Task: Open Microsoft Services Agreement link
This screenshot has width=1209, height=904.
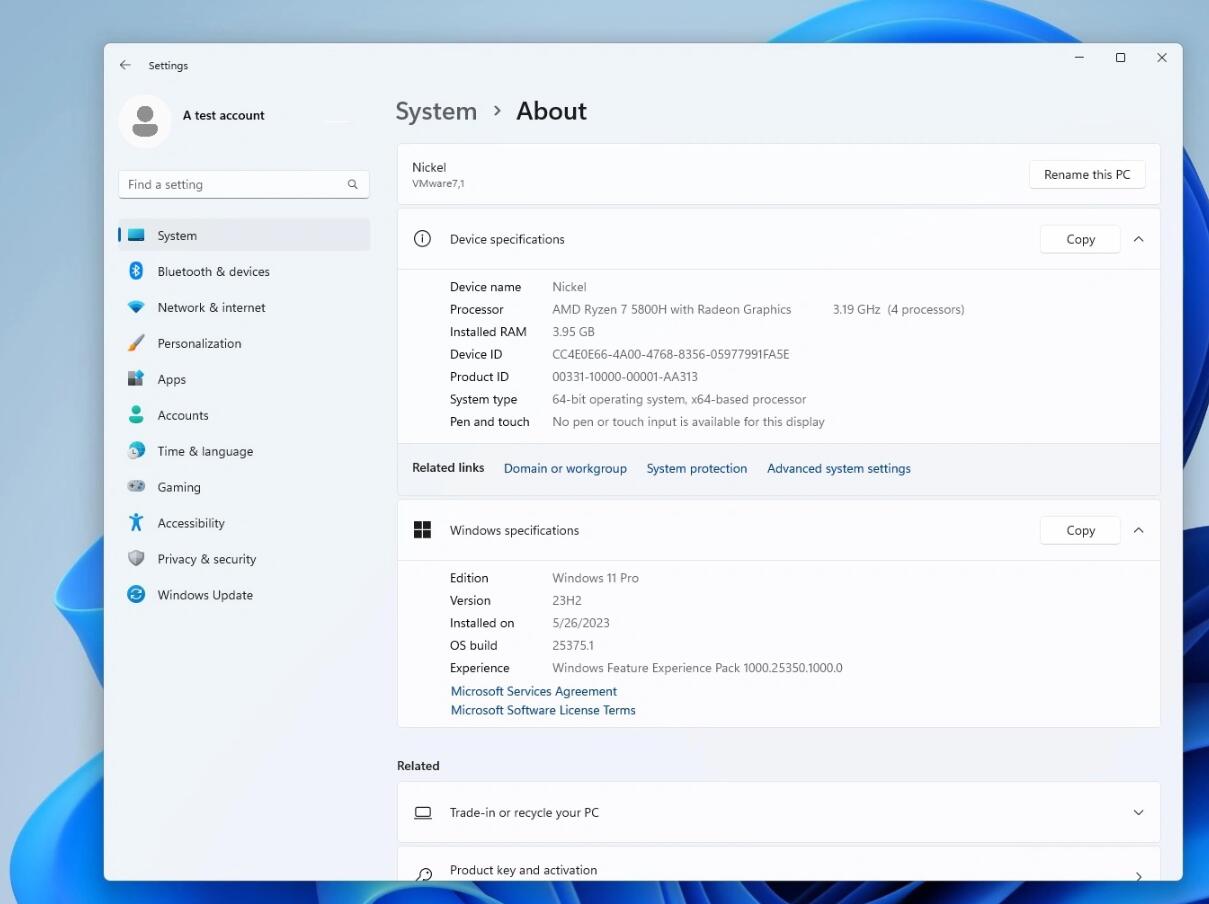Action: click(534, 691)
